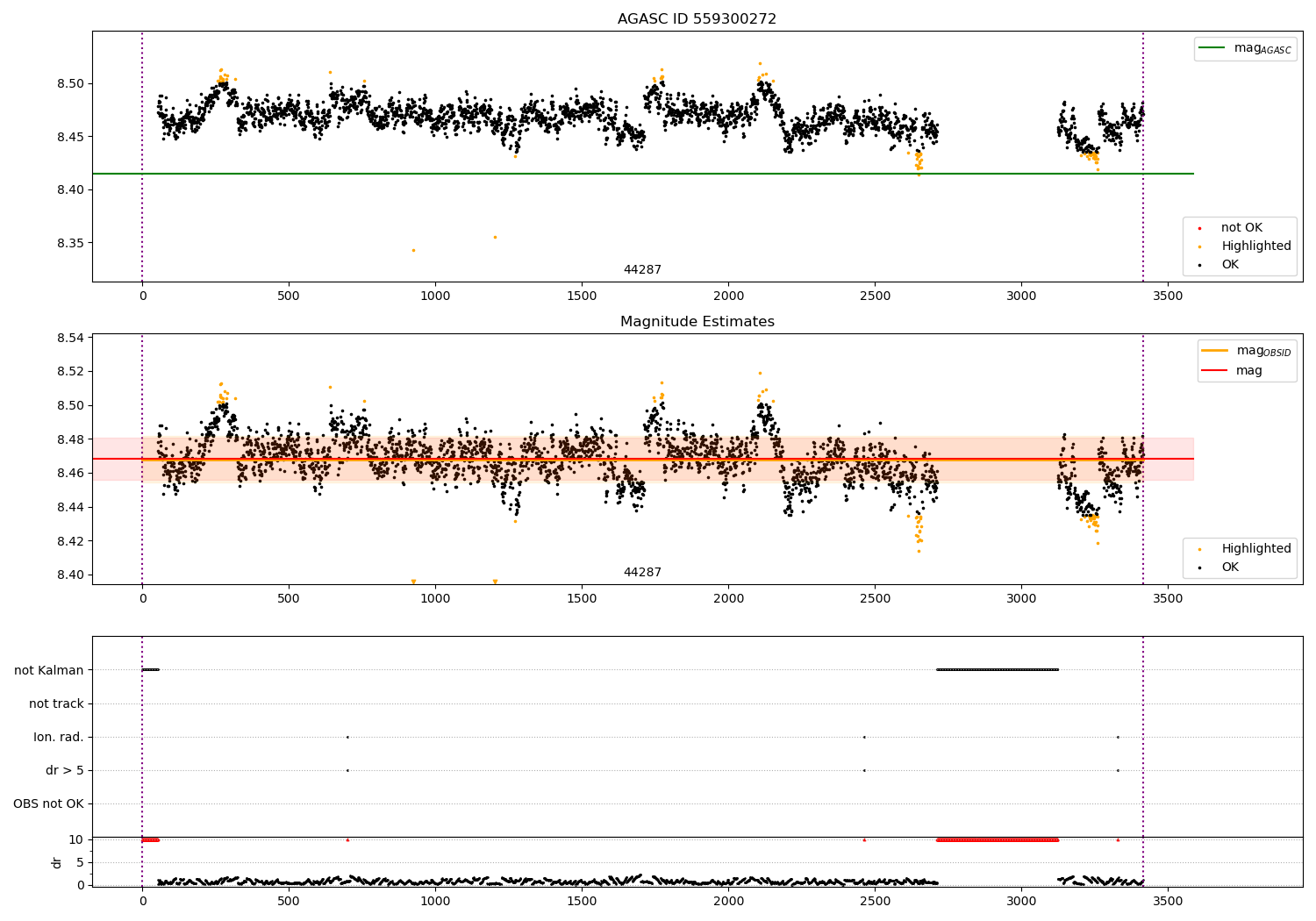Click the 'not track' y-axis label

(x=56, y=703)
